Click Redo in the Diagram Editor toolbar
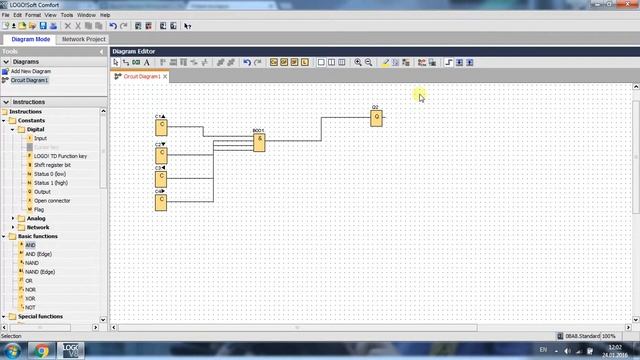This screenshot has height=360, width=640. [x=258, y=62]
